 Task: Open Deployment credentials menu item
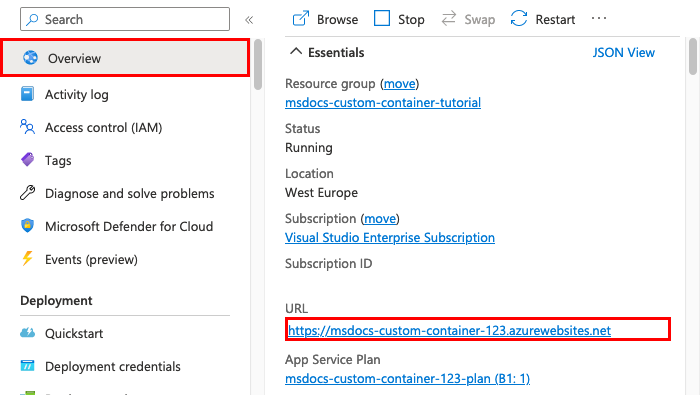coord(112,366)
